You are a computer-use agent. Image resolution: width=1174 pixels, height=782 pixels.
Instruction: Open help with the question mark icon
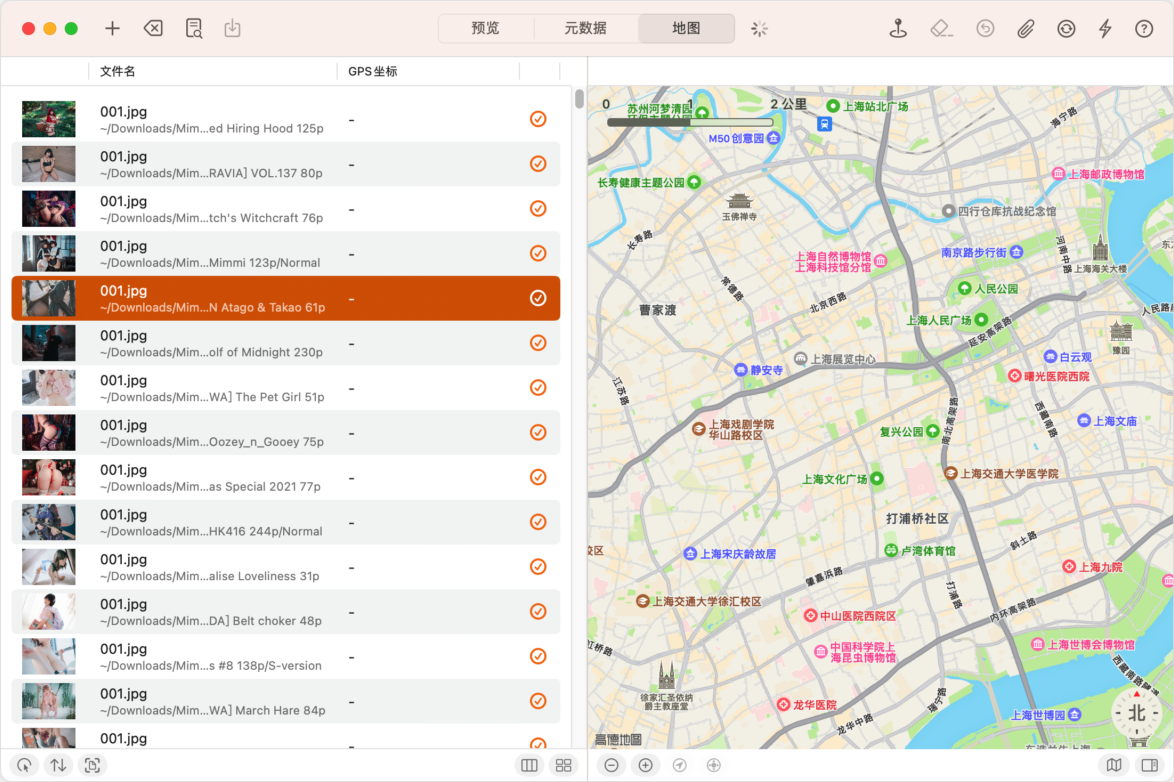[1144, 28]
